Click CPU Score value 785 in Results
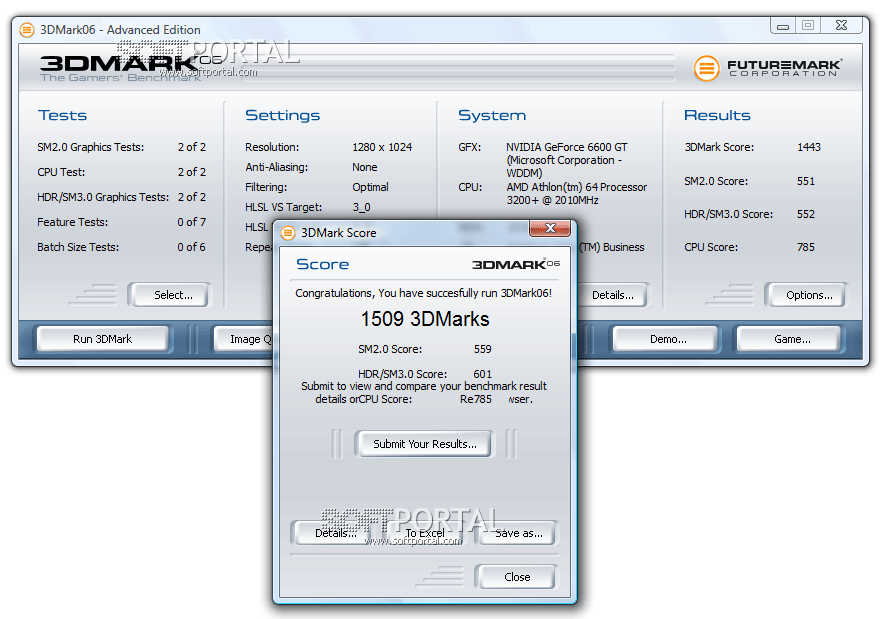882x619 pixels. 806,247
